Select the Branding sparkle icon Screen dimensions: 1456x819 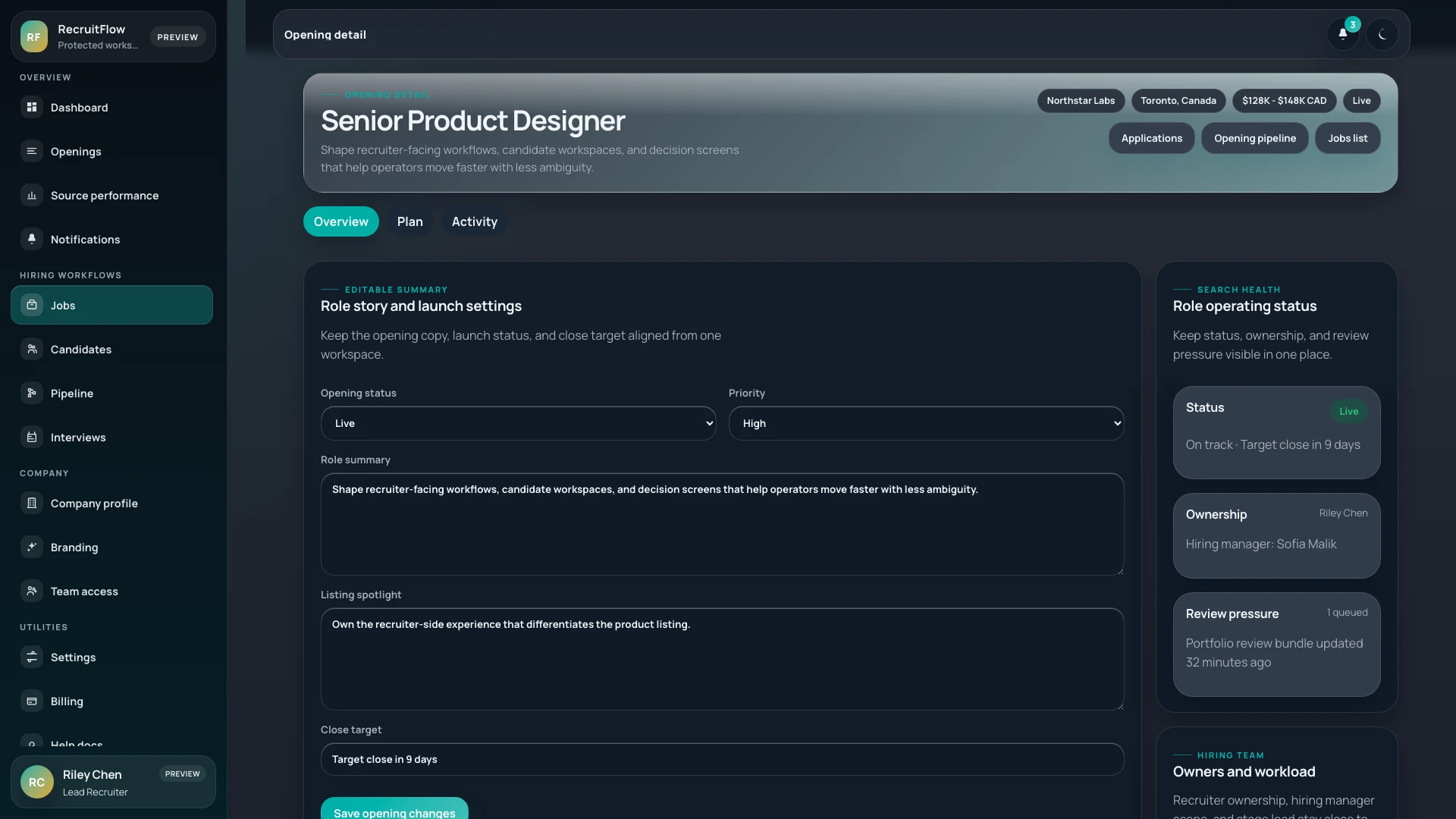point(32,548)
